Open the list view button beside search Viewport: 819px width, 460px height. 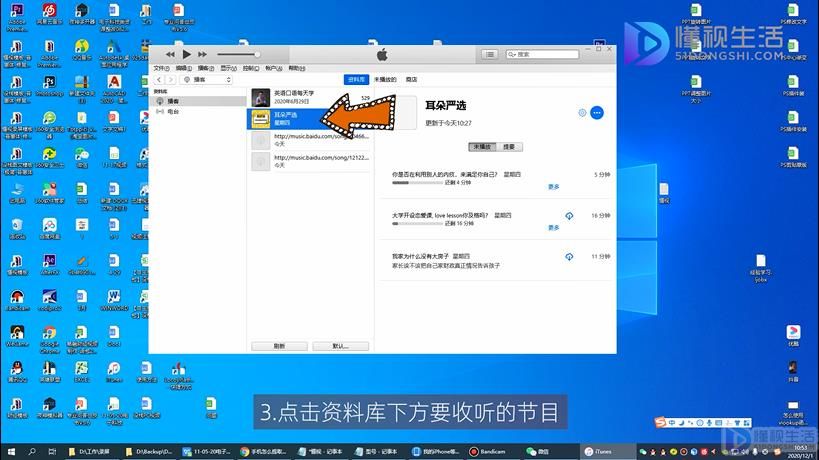click(489, 54)
